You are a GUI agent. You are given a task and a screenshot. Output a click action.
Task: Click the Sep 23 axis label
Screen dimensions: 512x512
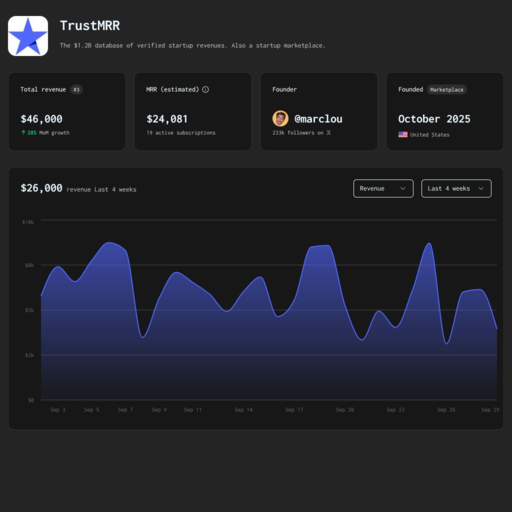[x=396, y=409]
